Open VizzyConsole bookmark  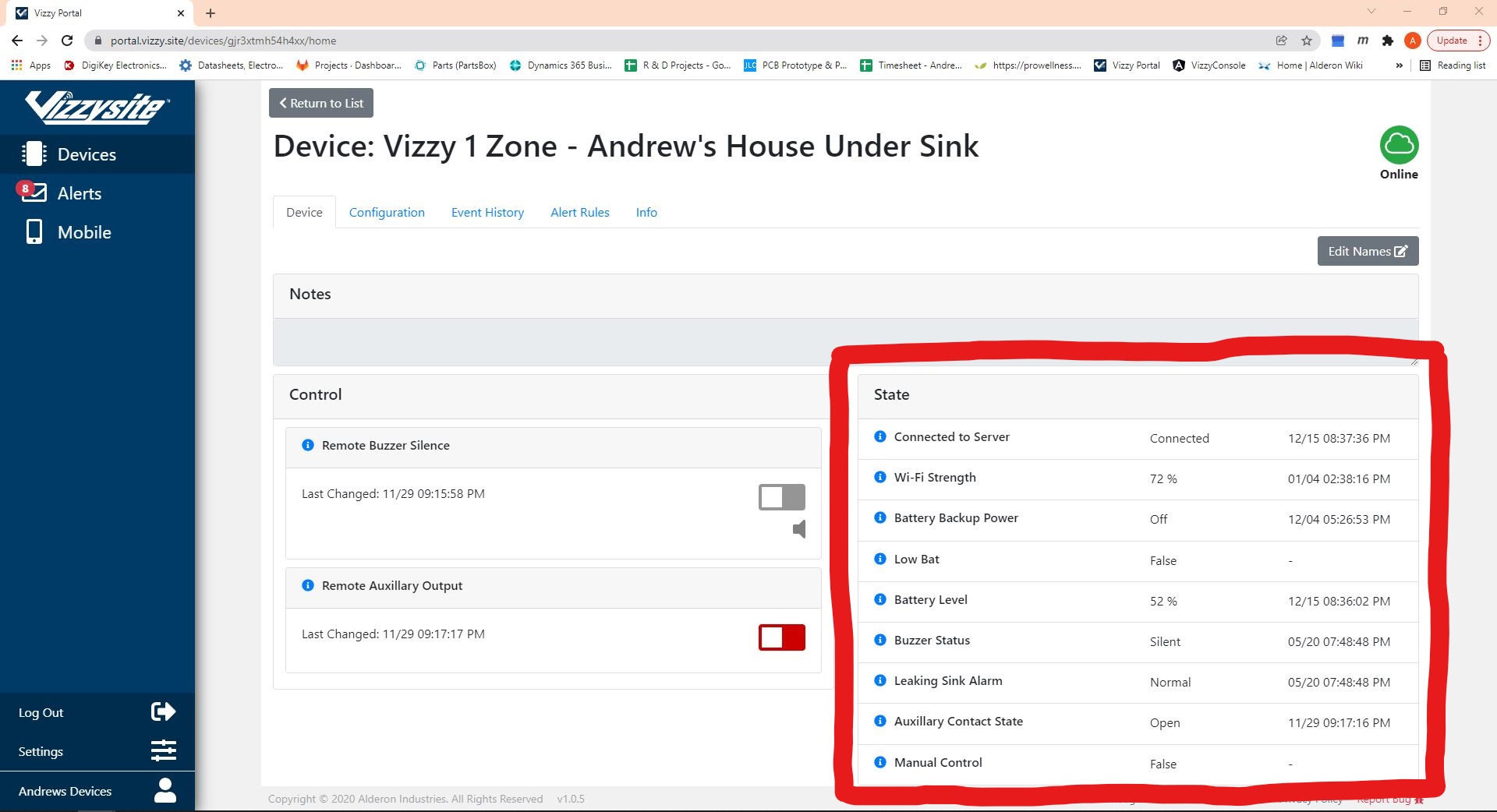1209,65
